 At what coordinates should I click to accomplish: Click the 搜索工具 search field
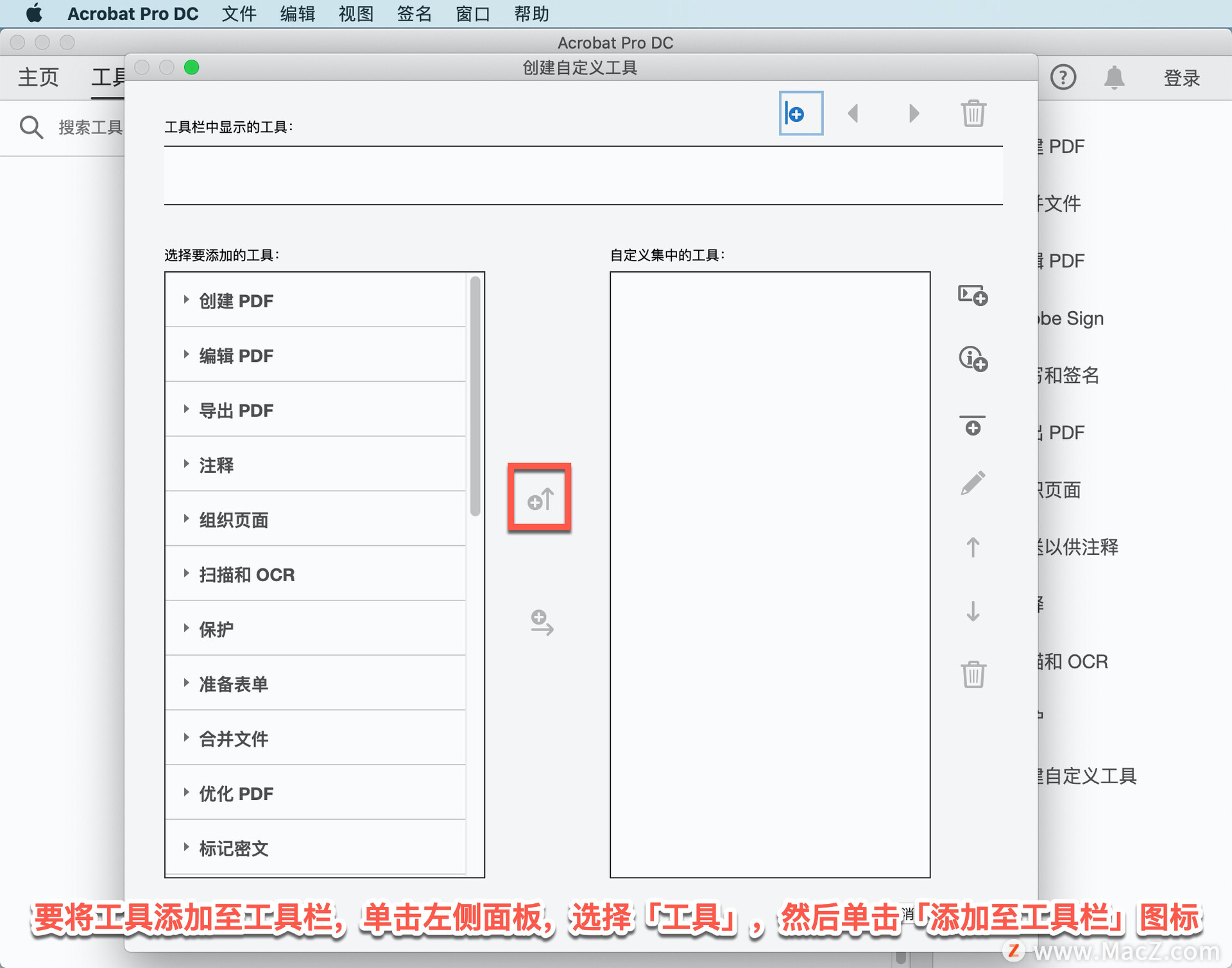point(90,127)
